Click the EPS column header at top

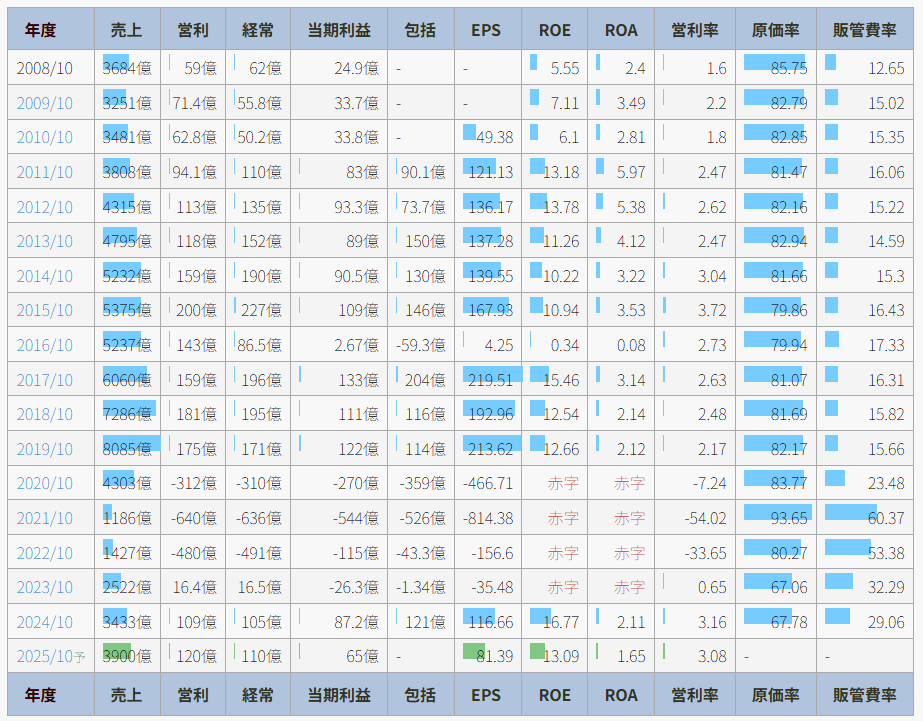(x=486, y=30)
